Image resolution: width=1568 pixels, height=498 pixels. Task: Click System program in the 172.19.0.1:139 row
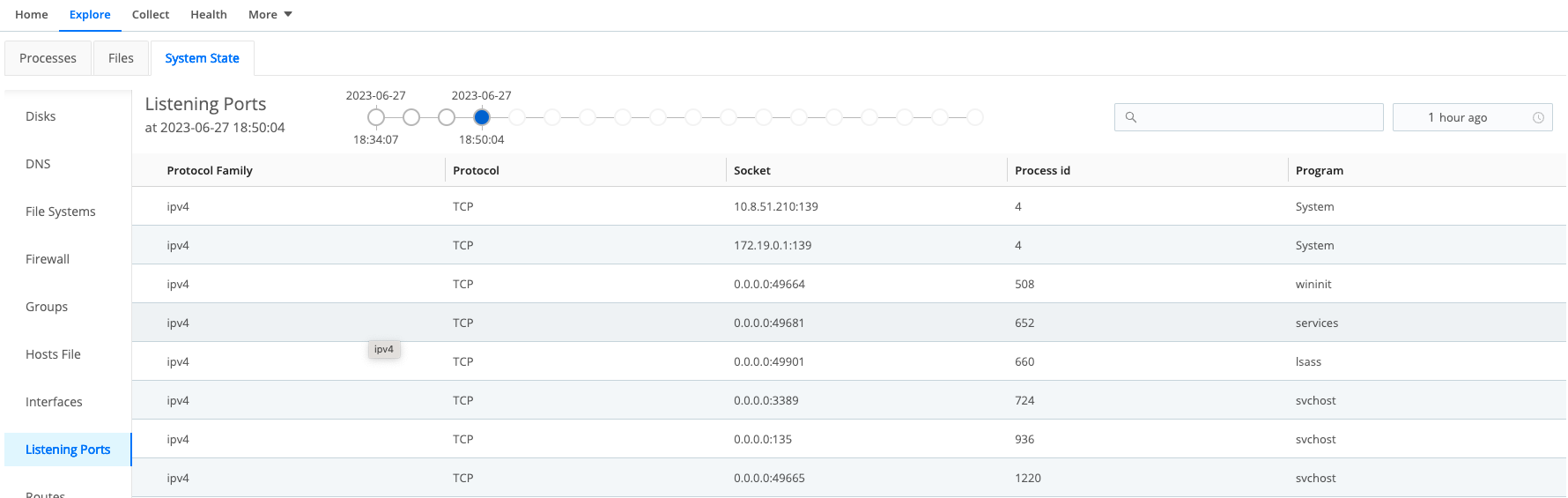(1315, 245)
